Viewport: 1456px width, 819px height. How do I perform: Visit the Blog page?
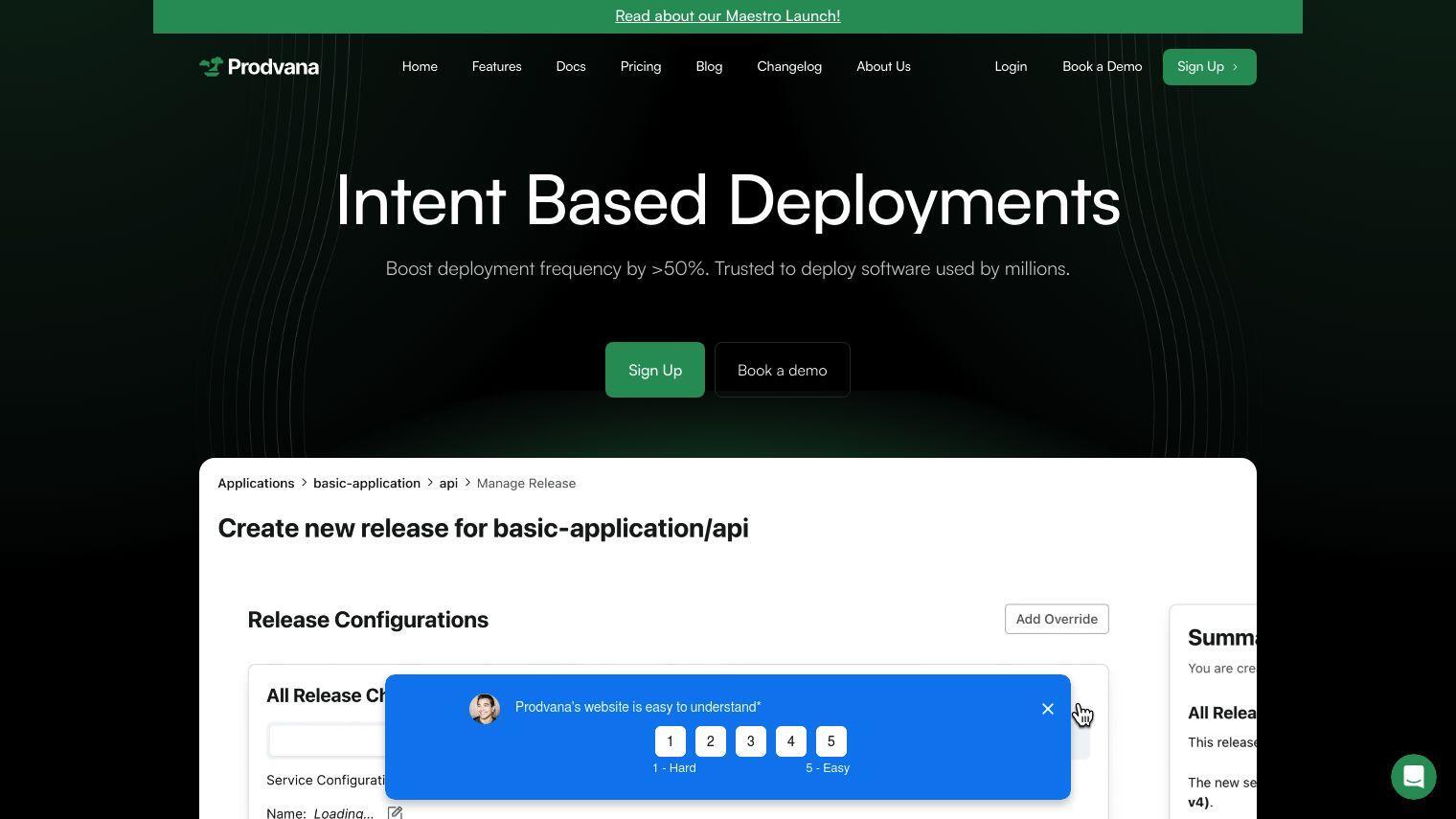pyautogui.click(x=709, y=66)
